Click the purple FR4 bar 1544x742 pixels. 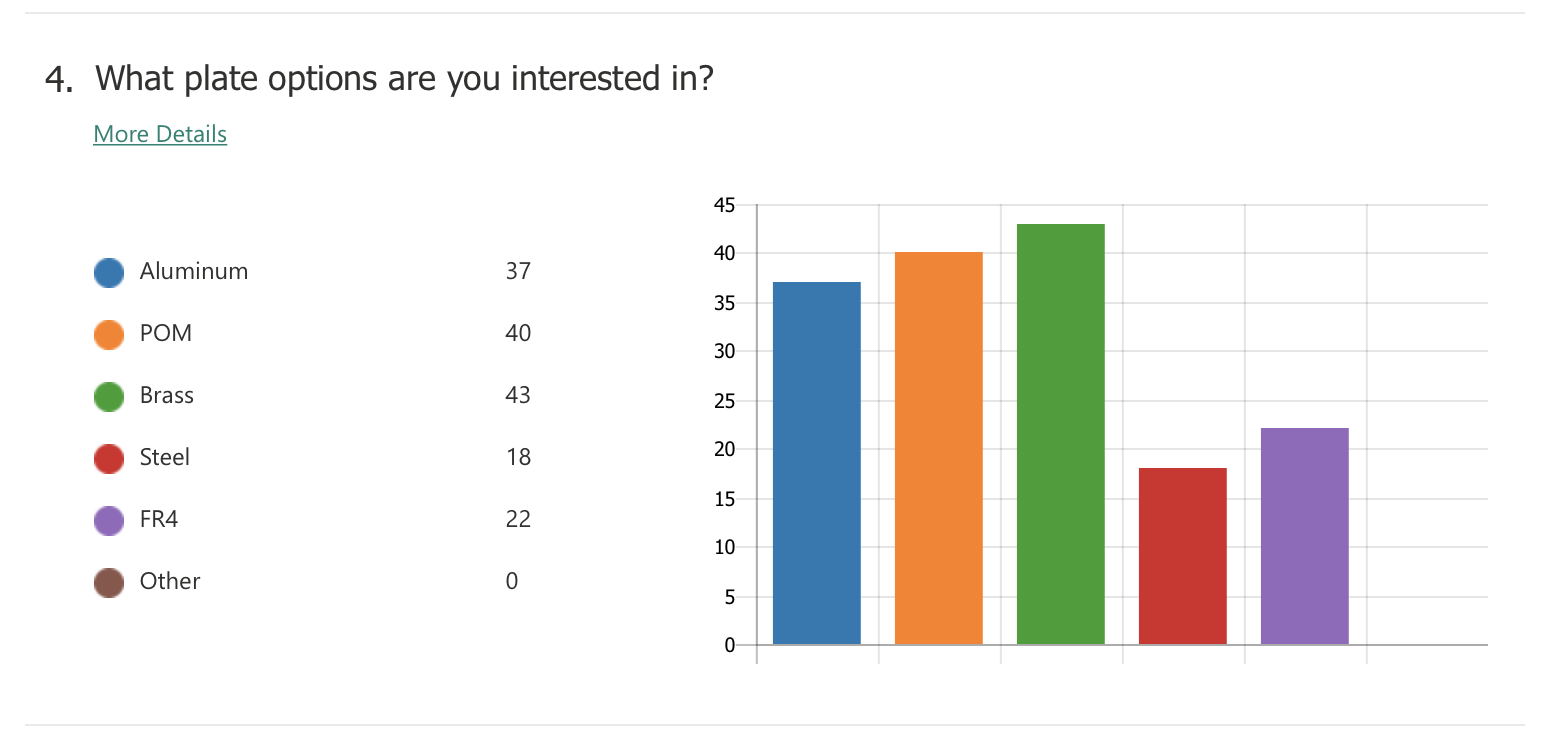pyautogui.click(x=1305, y=536)
